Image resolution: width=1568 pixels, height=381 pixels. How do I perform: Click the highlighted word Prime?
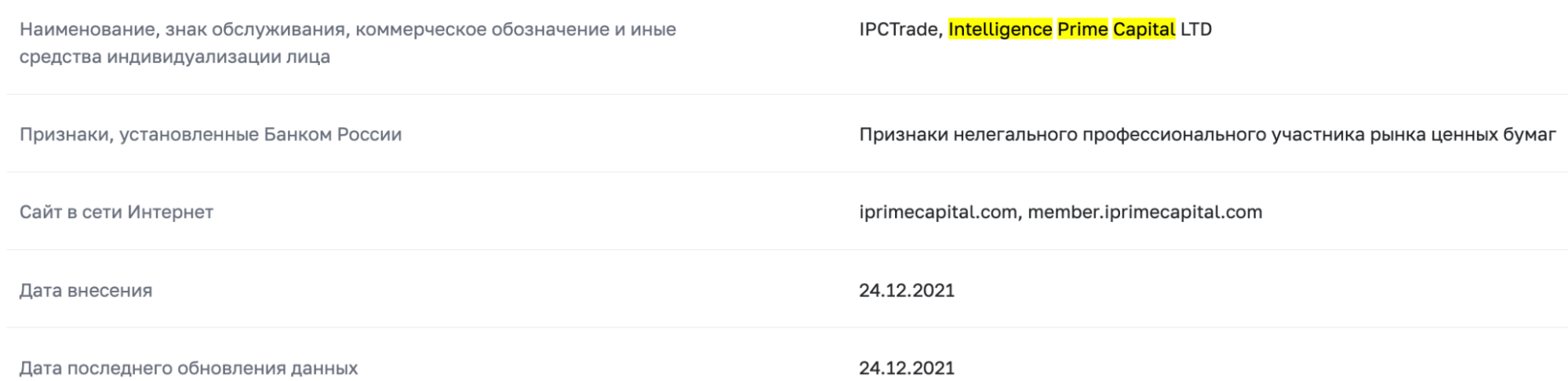(1082, 30)
